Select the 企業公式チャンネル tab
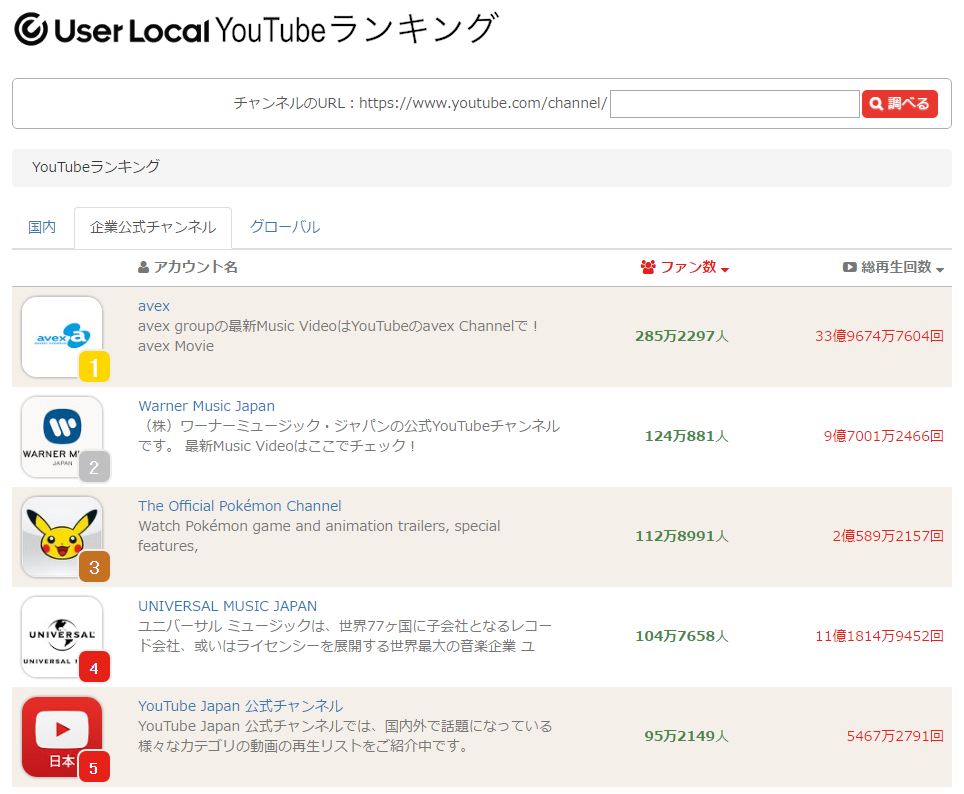 tap(153, 228)
